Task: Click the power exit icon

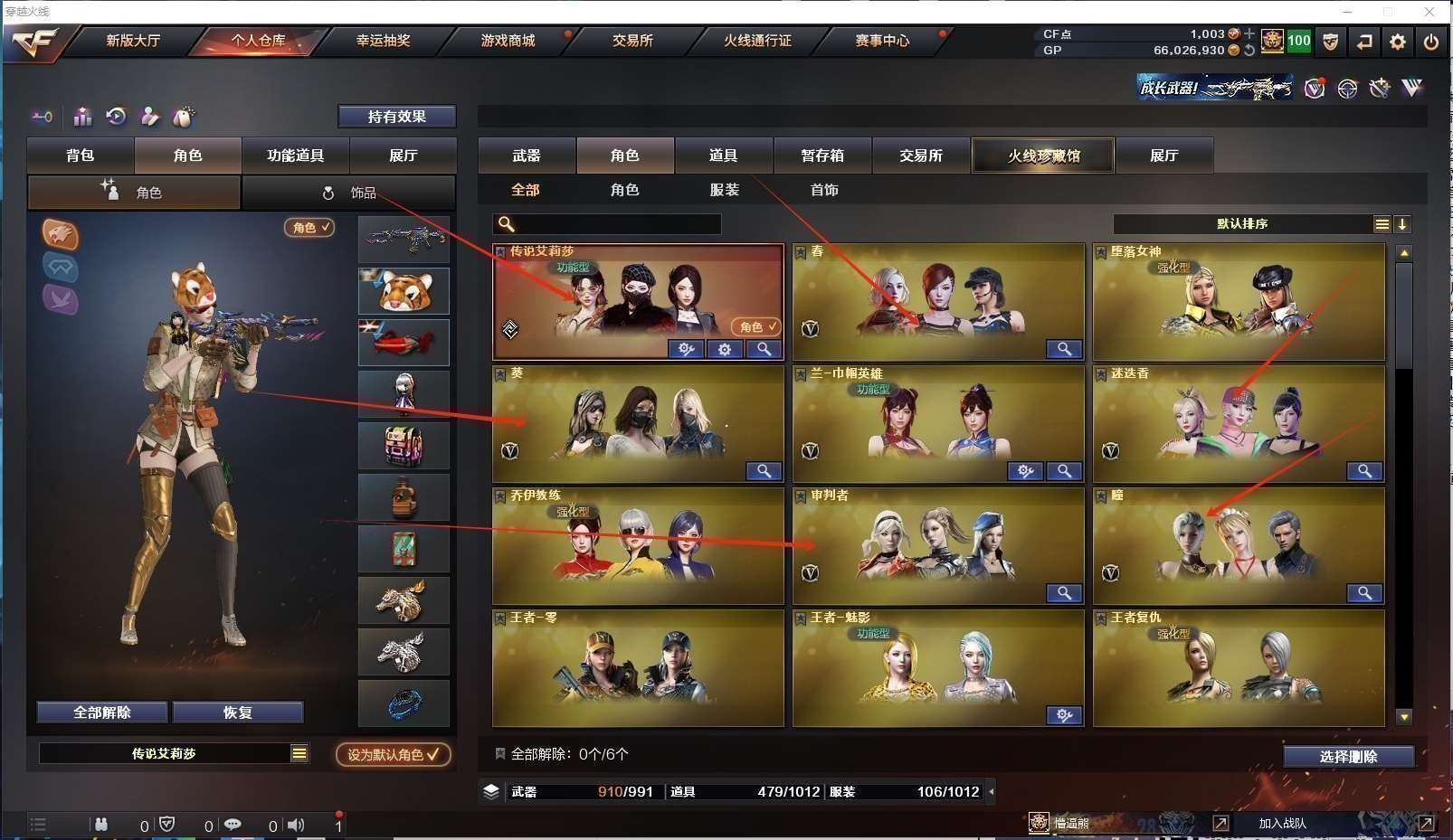Action: [1430, 42]
